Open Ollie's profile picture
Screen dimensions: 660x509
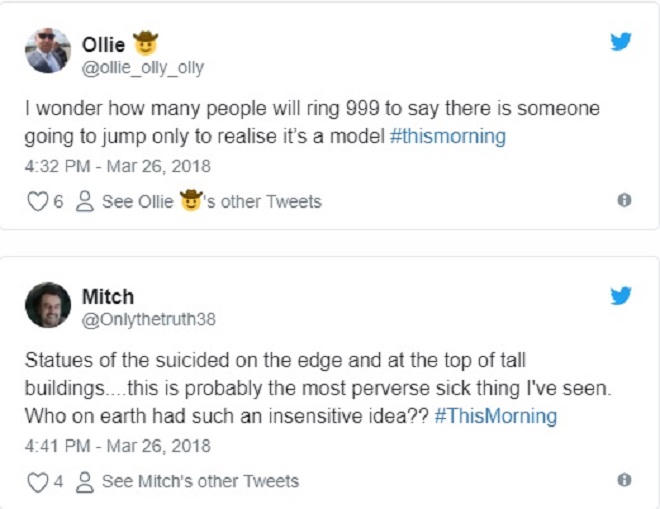(47, 50)
